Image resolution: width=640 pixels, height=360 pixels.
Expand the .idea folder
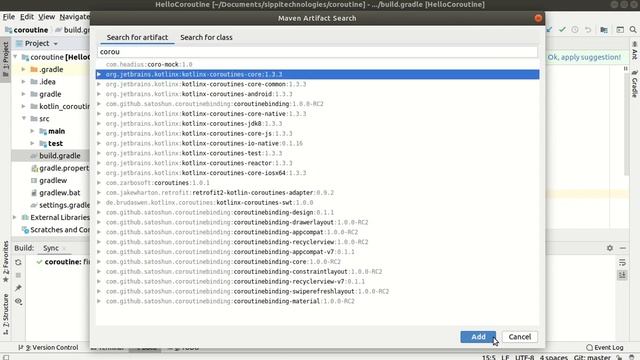click(24, 82)
